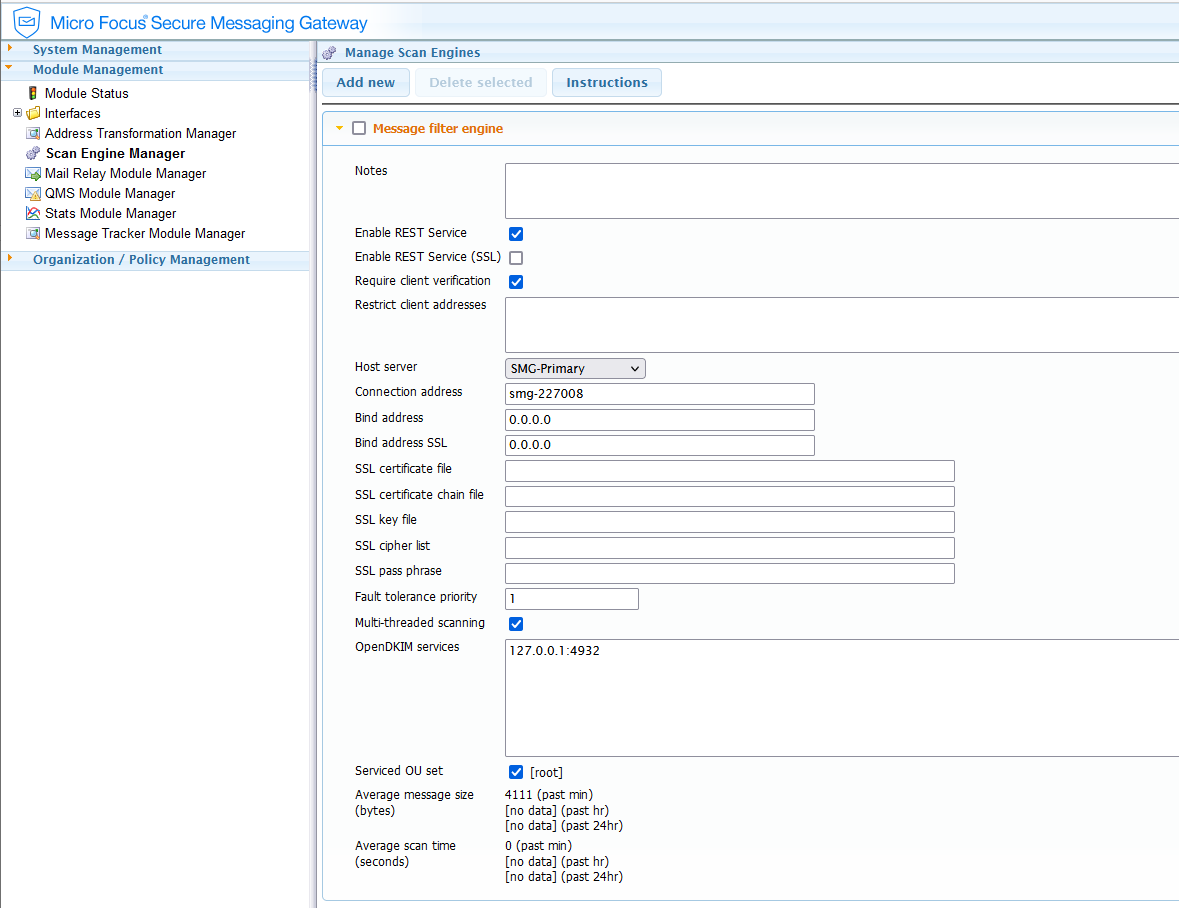Click the Connection address input field
Image resolution: width=1179 pixels, height=908 pixels.
click(660, 394)
